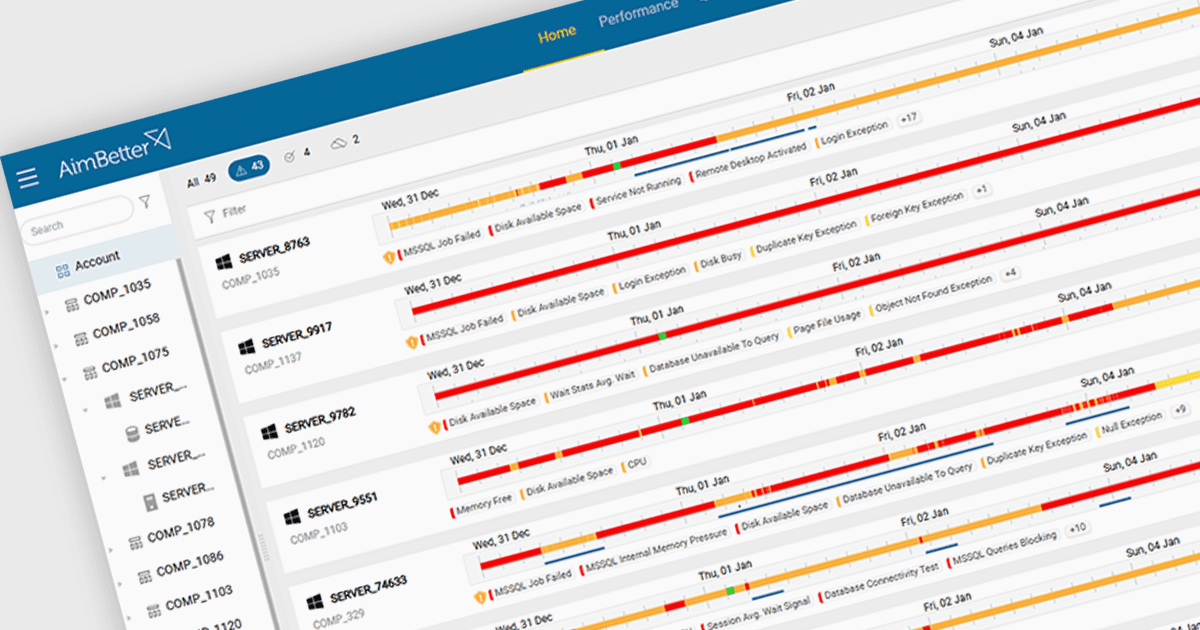Click the CPU alert tag
This screenshot has height=630, width=1200.
(634, 463)
